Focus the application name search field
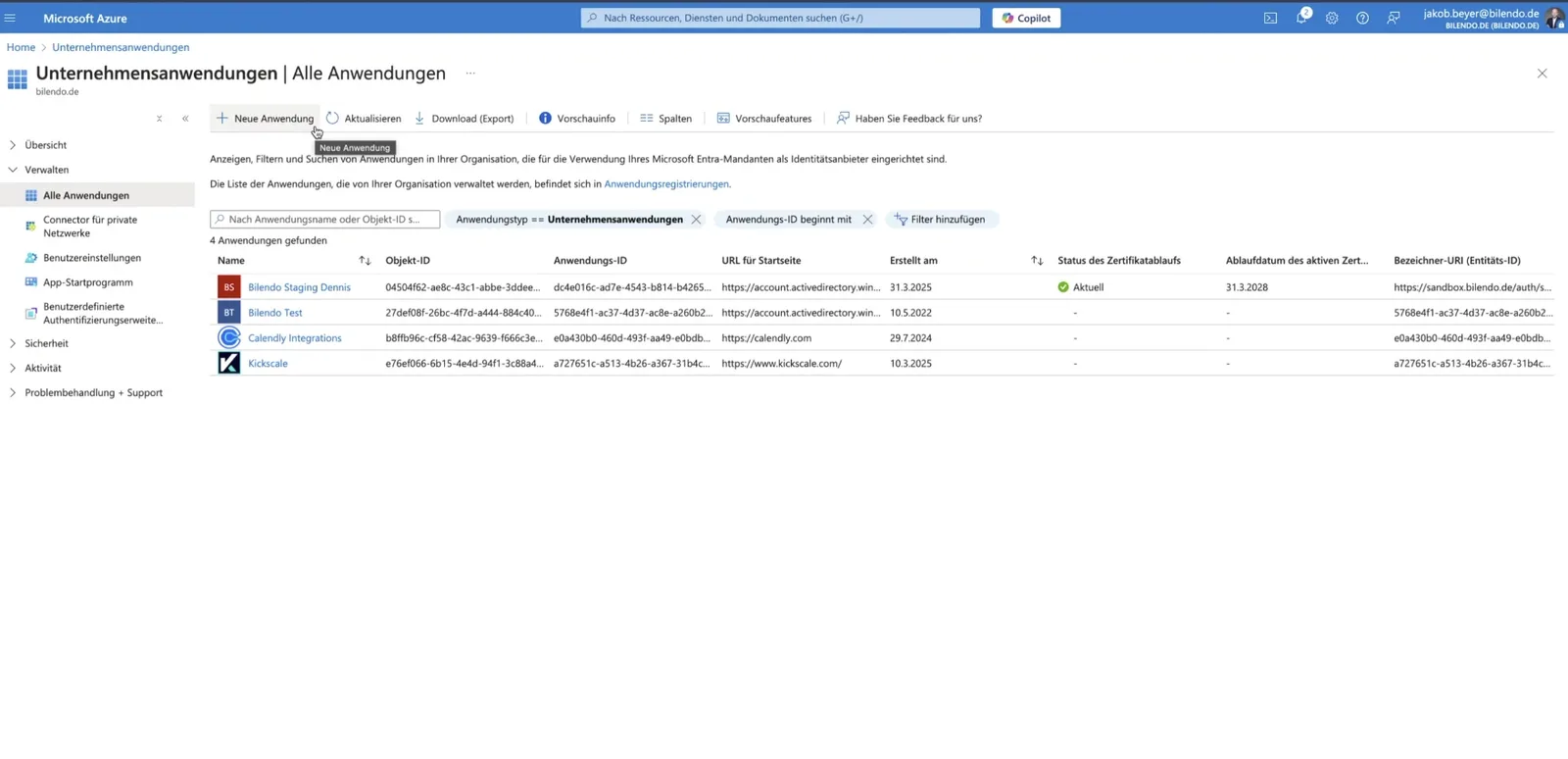 (324, 219)
